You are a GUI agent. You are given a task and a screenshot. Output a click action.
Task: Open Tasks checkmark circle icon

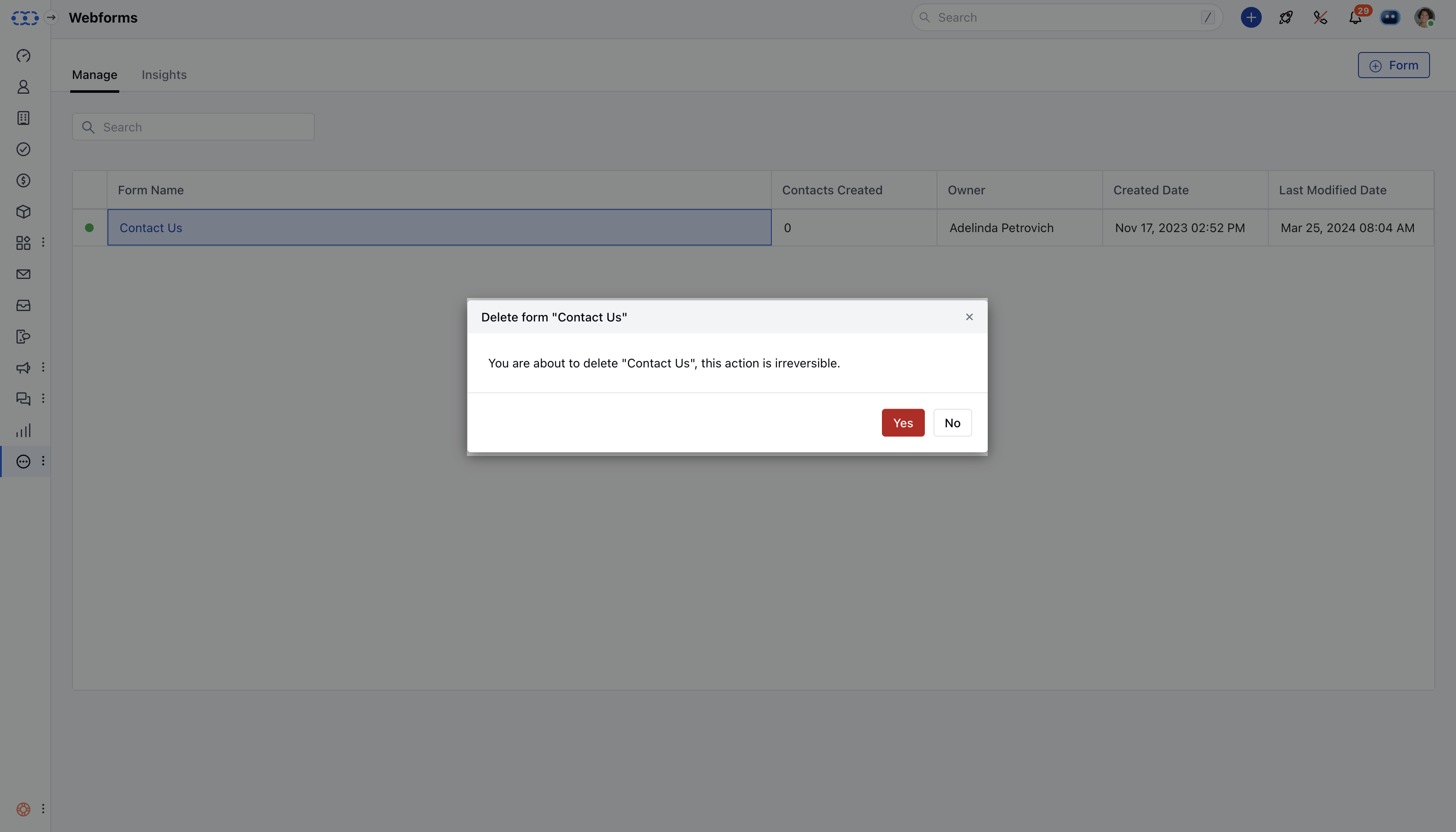click(x=23, y=149)
